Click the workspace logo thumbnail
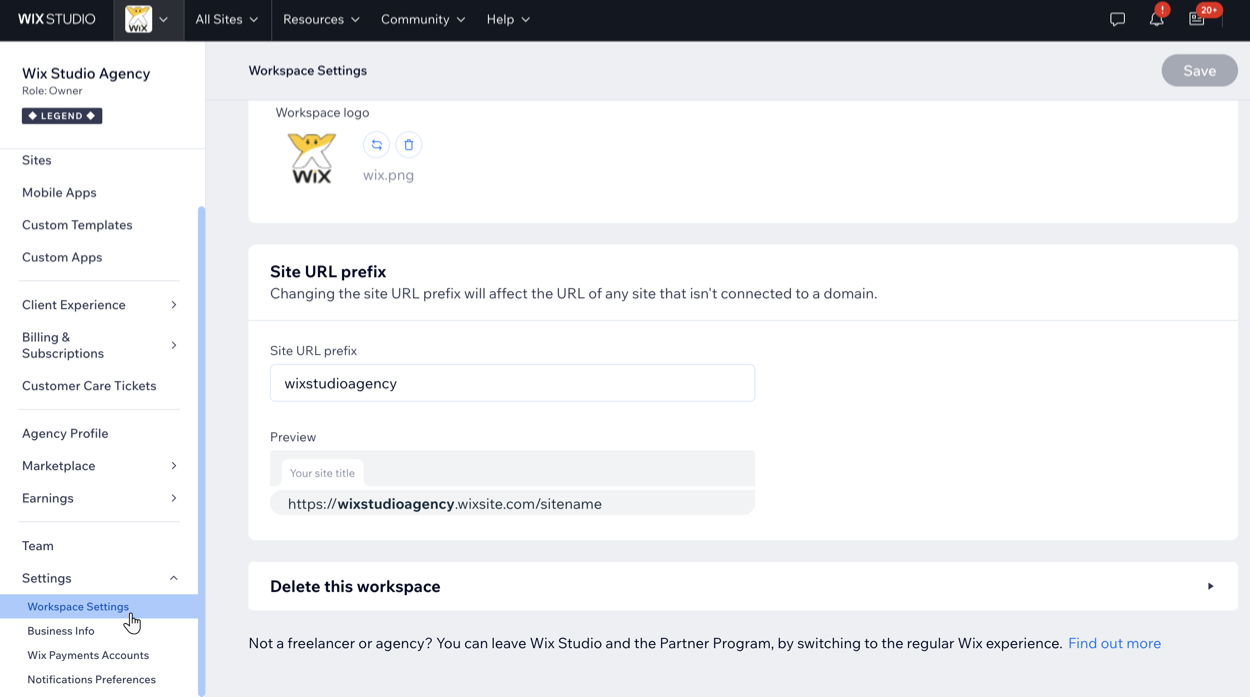The height and width of the screenshot is (697, 1250). click(311, 158)
